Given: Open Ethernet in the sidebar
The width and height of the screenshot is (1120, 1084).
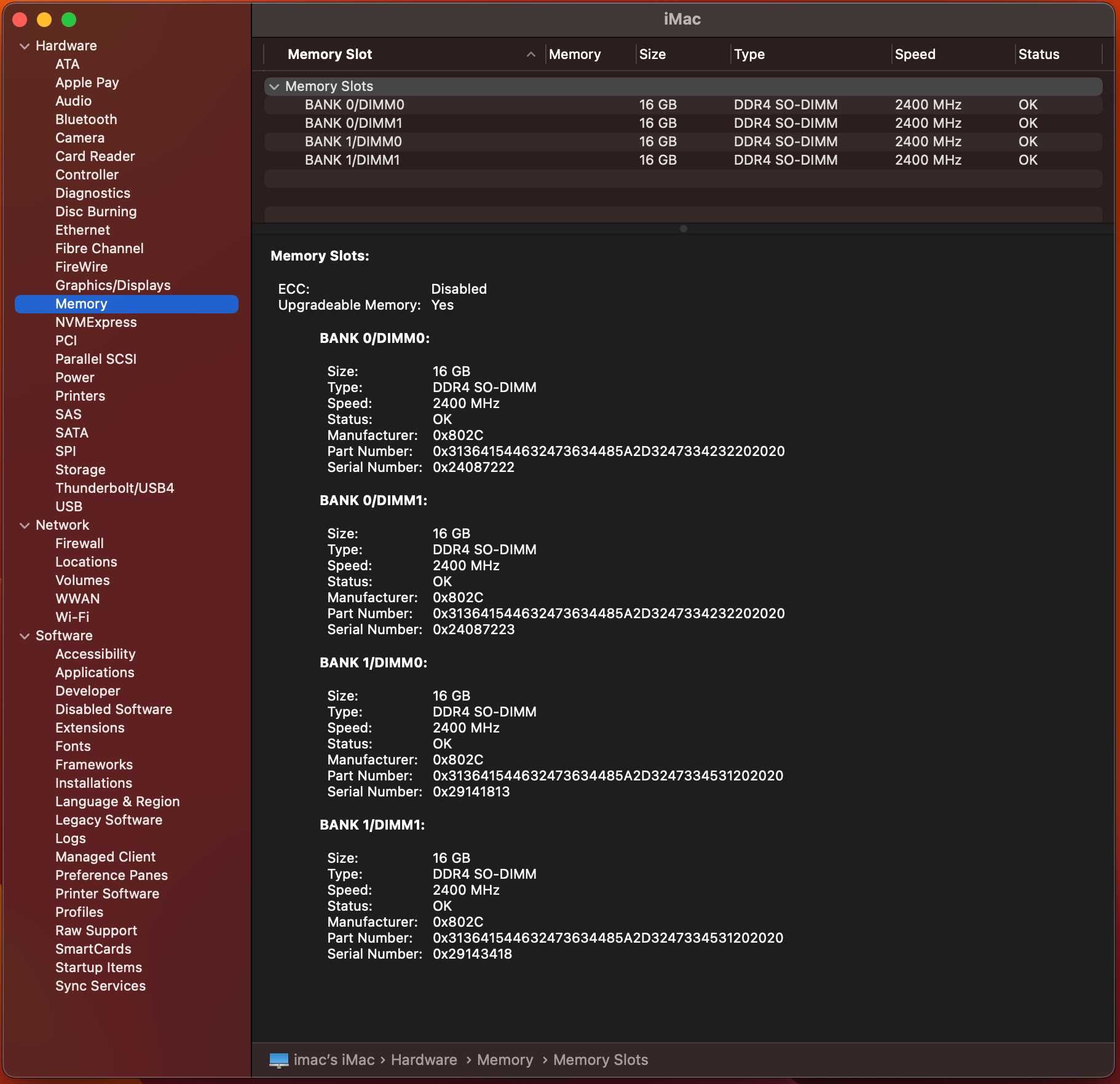Looking at the screenshot, I should [83, 230].
